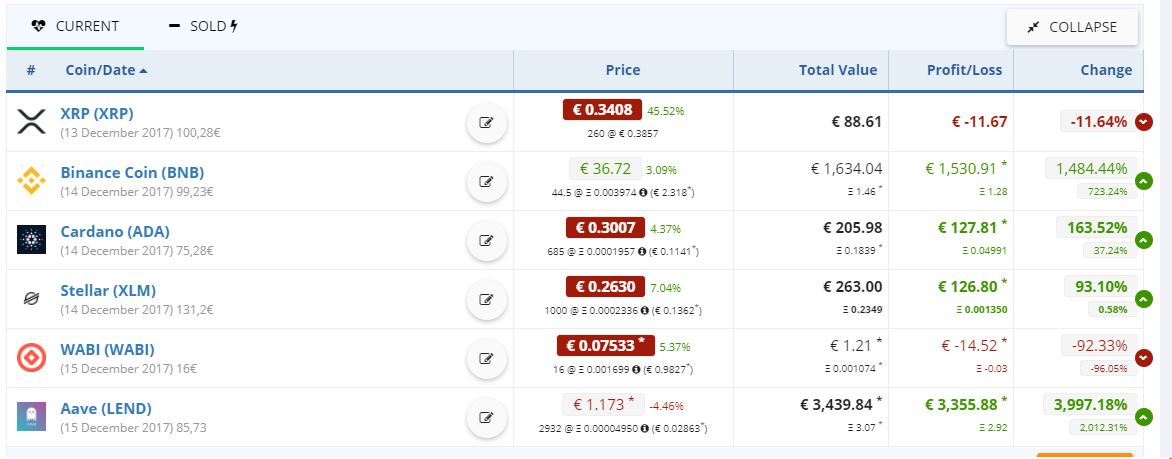Screen dimensions: 1172x459
Task: Click the € 263.00 Stellar total value
Action: [853, 286]
